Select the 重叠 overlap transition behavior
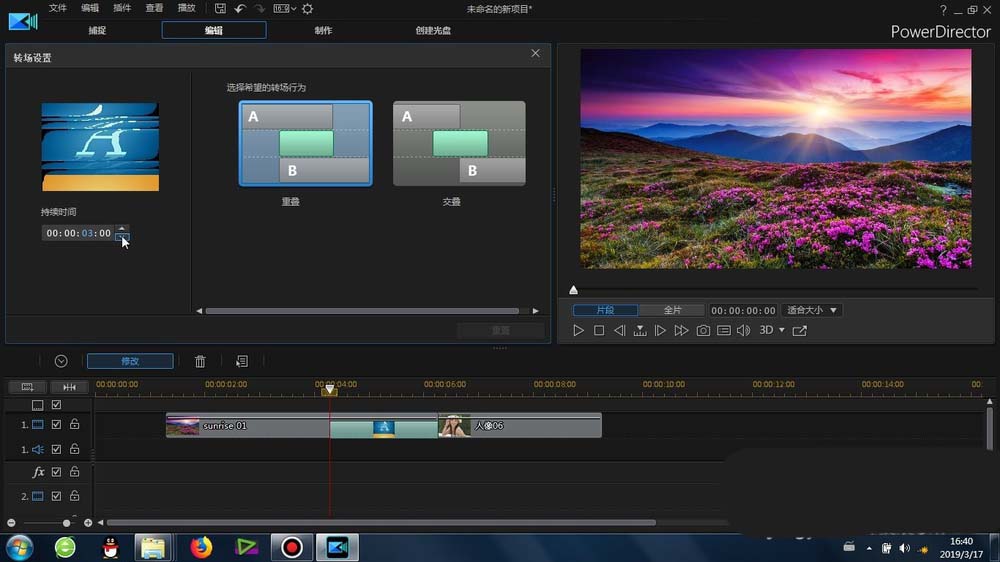The height and width of the screenshot is (562, 1000). 305,144
